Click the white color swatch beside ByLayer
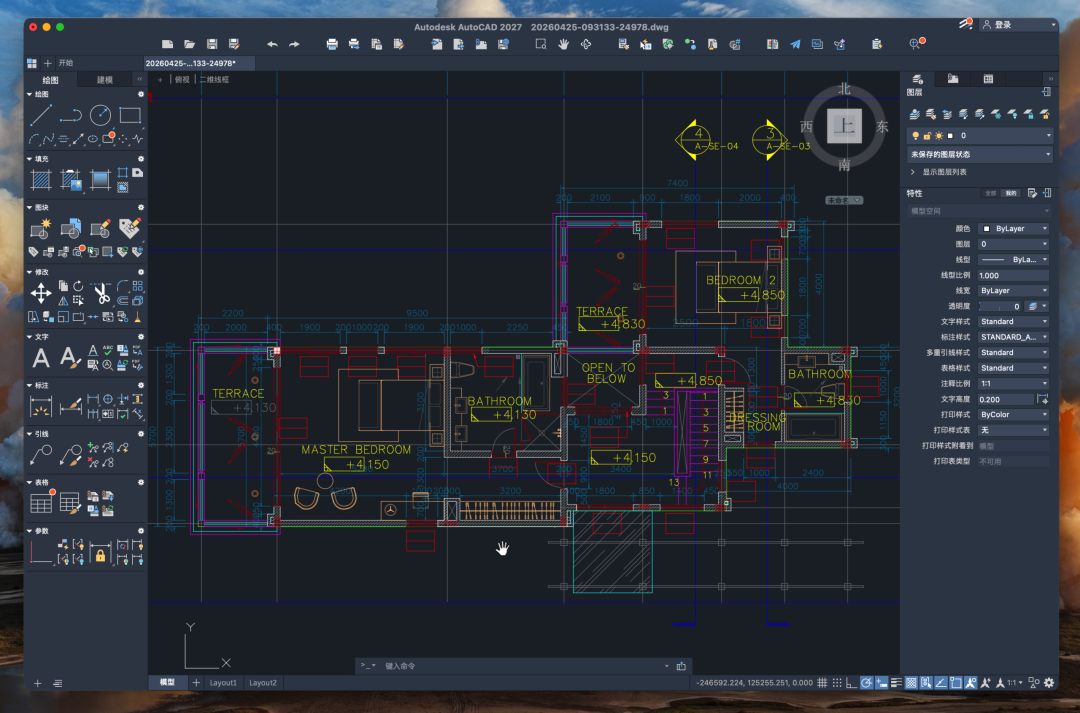 pos(986,229)
